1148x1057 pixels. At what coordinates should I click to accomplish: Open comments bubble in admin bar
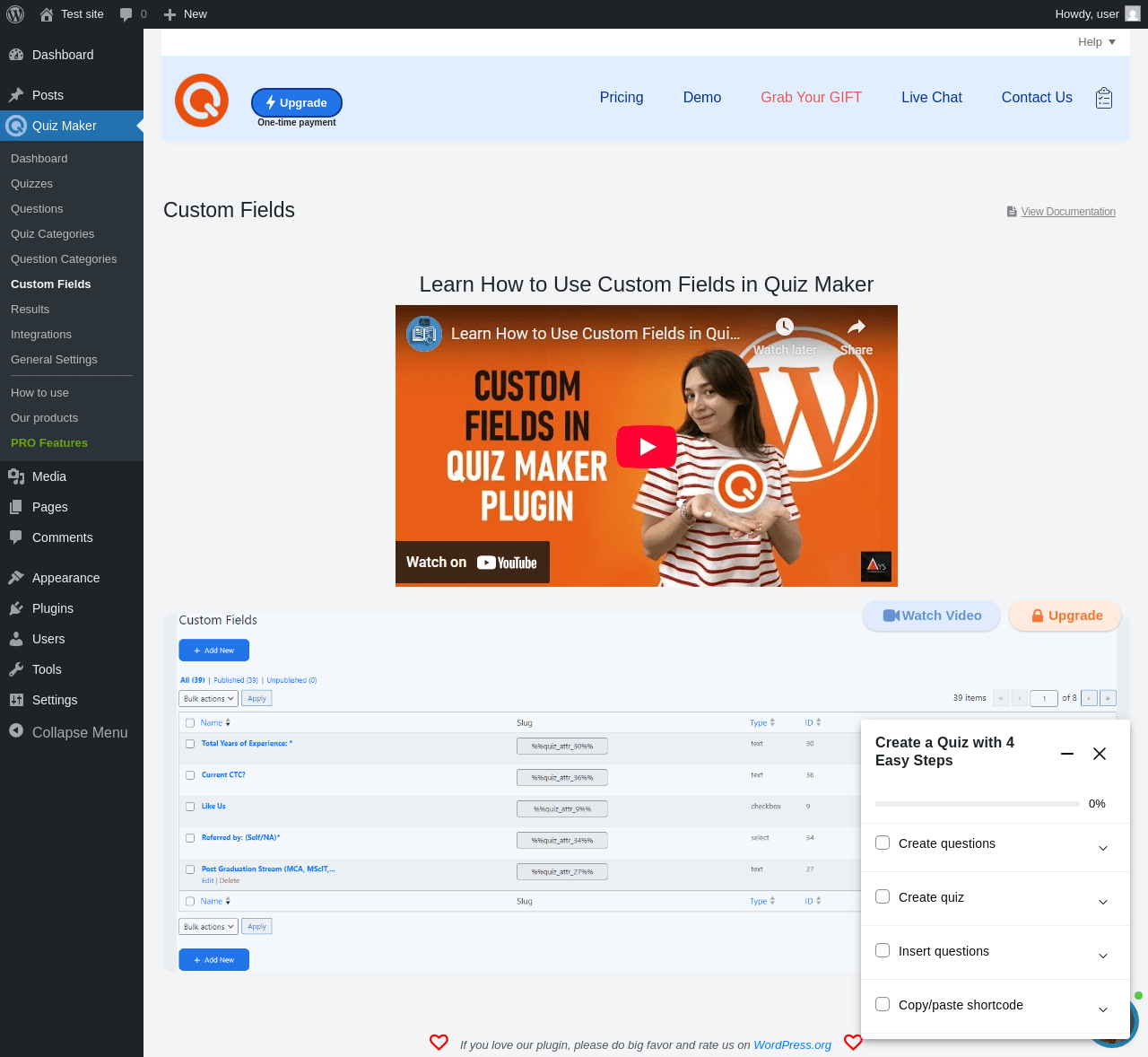[126, 14]
